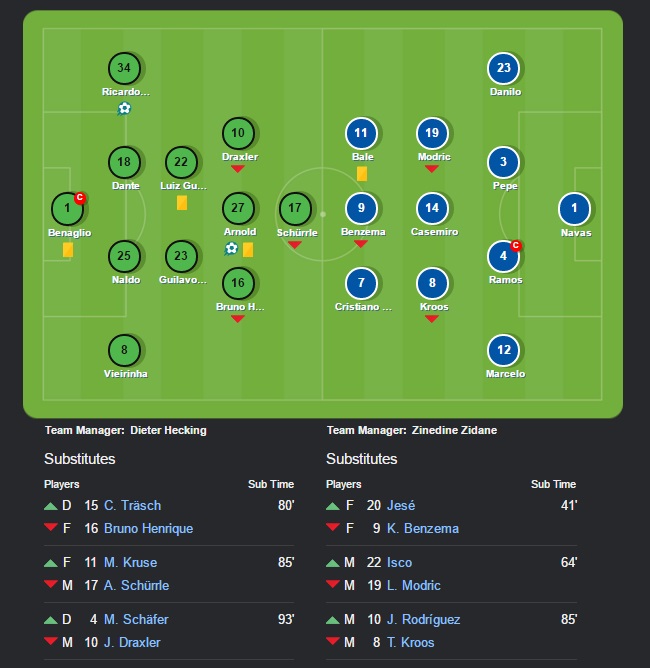650x668 pixels.
Task: Open C. Träsch substitute player link
Action: click(132, 505)
